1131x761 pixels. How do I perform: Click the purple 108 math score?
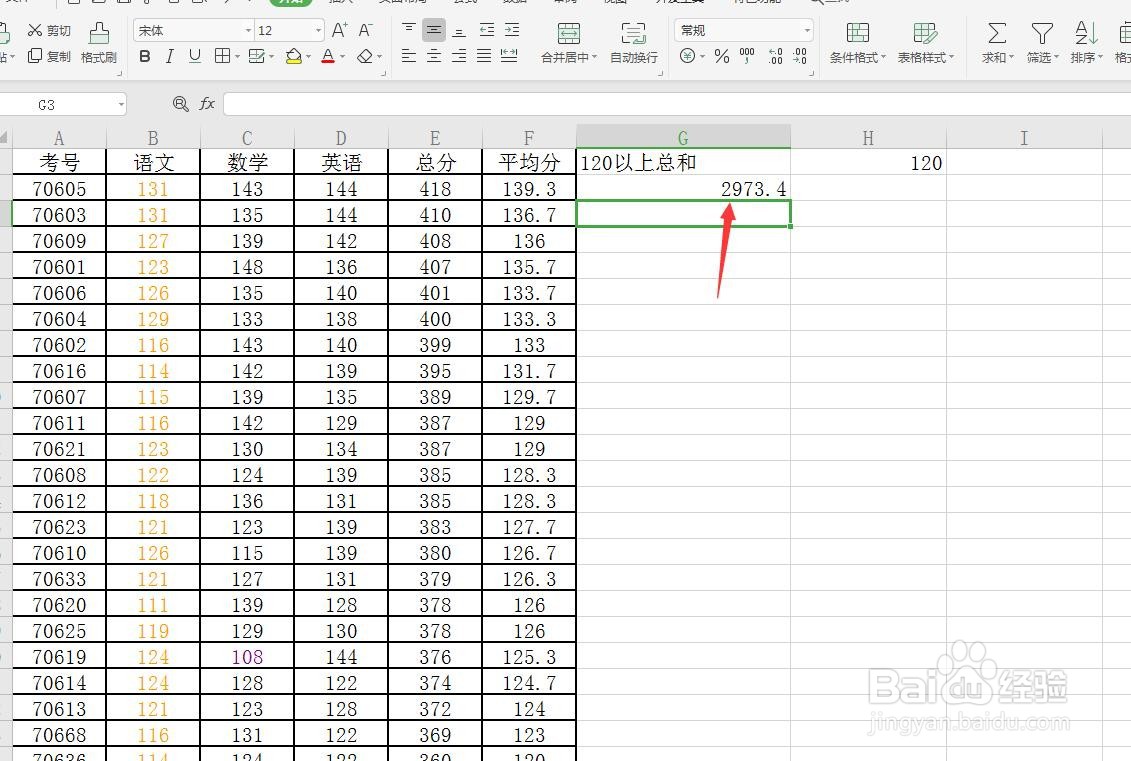point(247,657)
